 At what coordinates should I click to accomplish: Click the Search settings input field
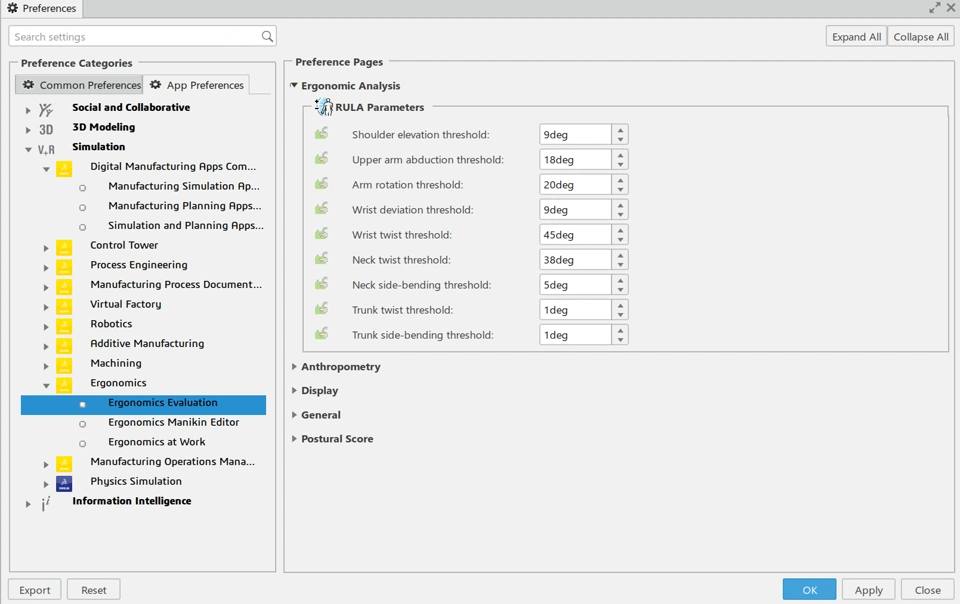click(x=134, y=37)
